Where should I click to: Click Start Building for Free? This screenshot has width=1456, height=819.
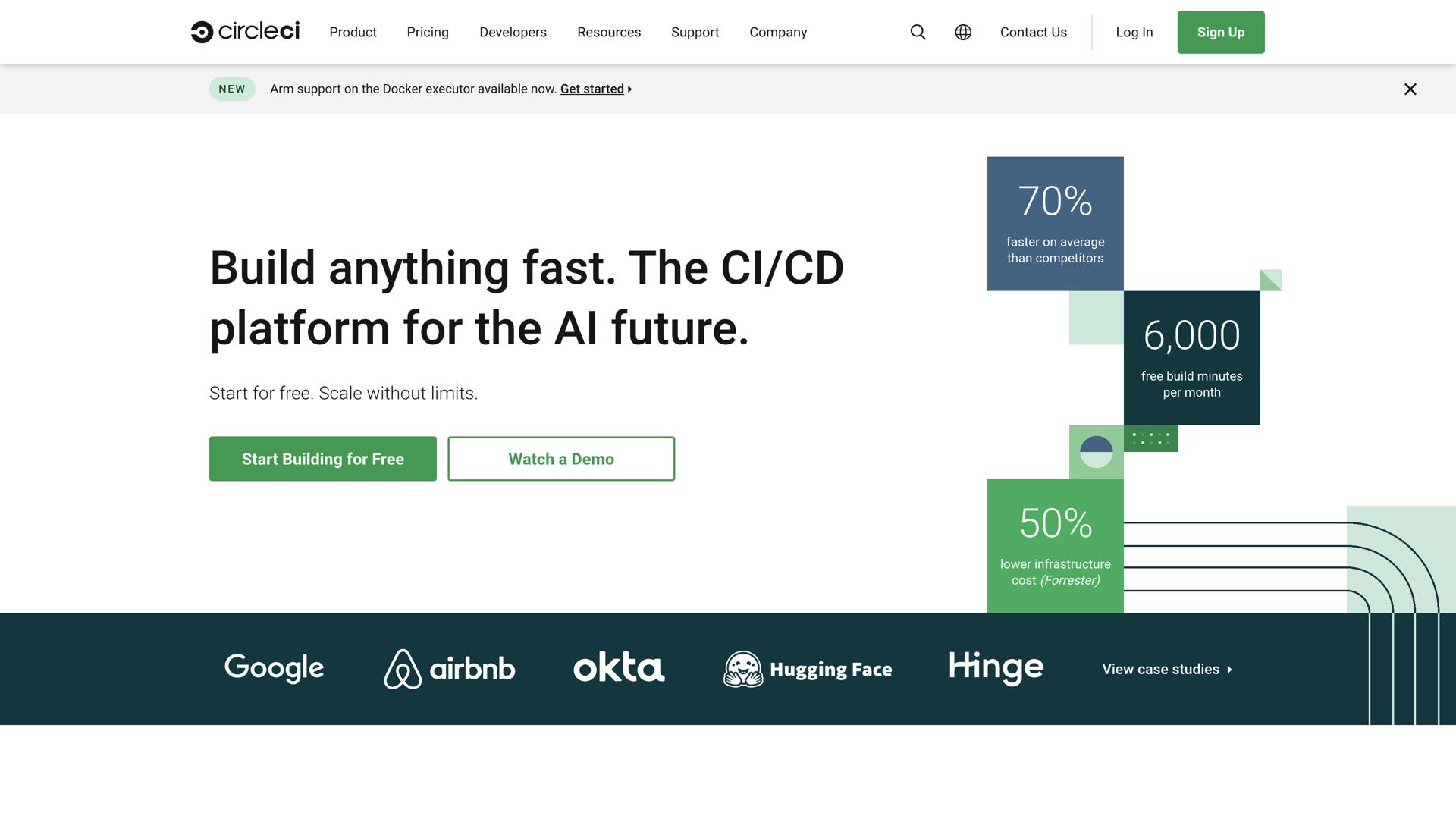pos(322,459)
